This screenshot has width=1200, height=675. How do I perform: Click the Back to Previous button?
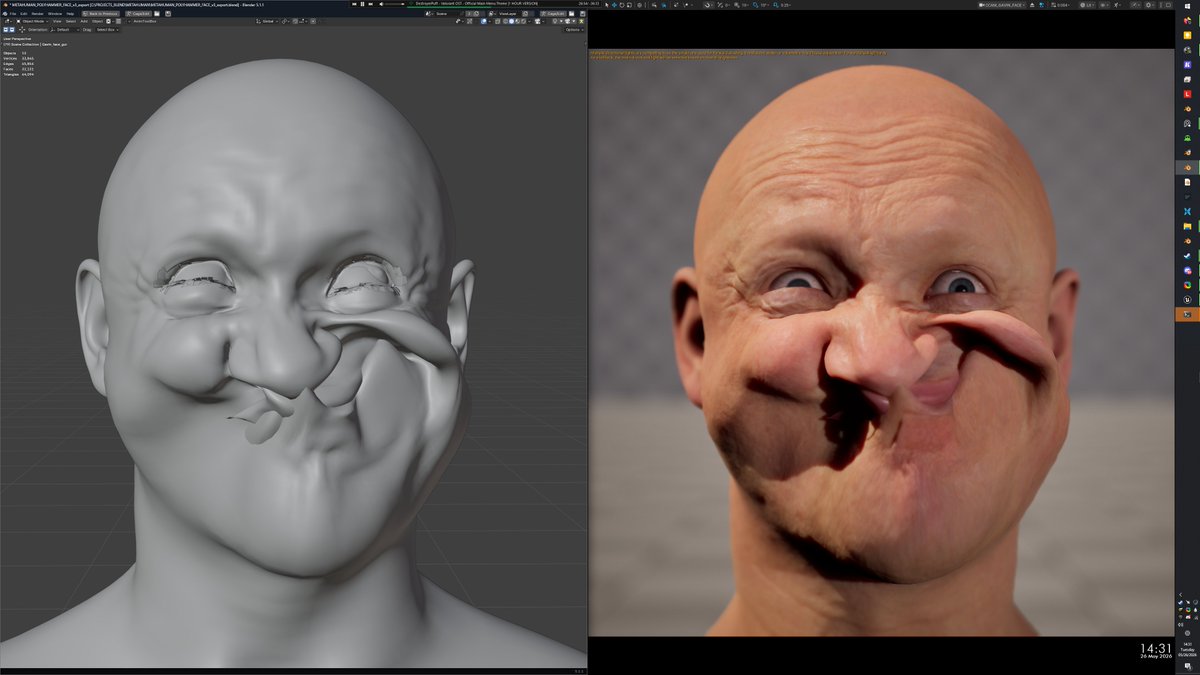click(101, 13)
